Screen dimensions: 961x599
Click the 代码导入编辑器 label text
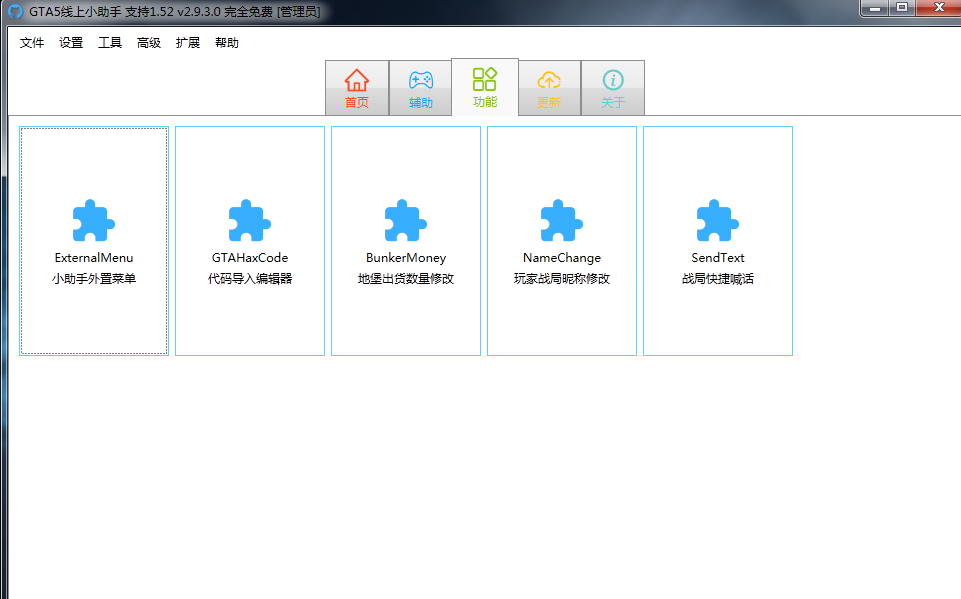coord(250,279)
